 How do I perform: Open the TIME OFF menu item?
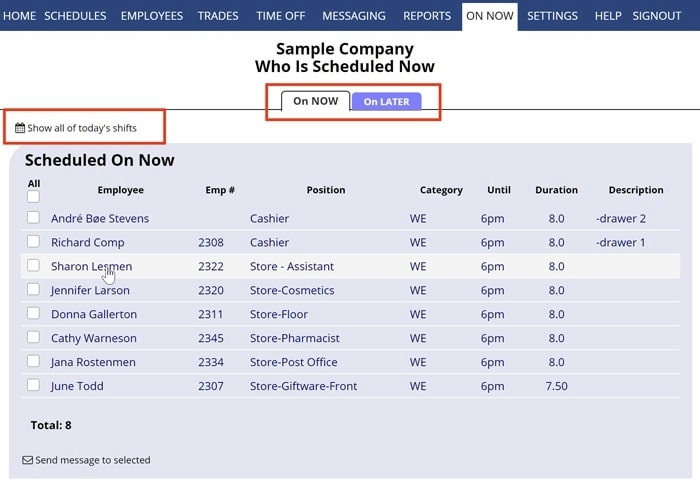point(280,16)
